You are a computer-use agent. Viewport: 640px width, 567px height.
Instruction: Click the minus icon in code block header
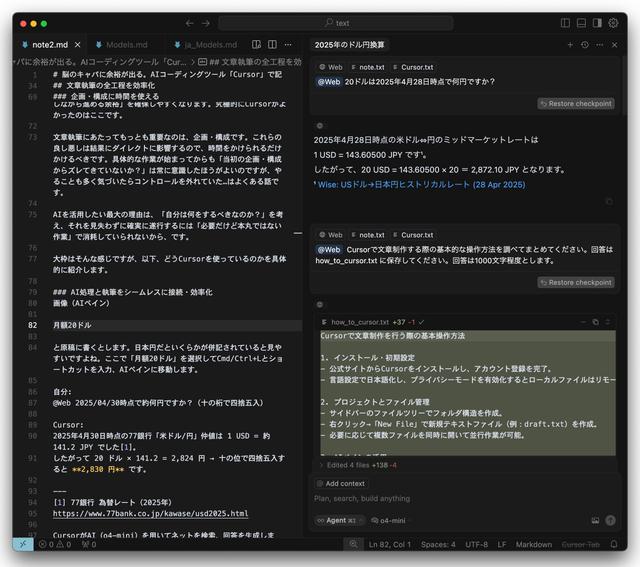tap(583, 322)
